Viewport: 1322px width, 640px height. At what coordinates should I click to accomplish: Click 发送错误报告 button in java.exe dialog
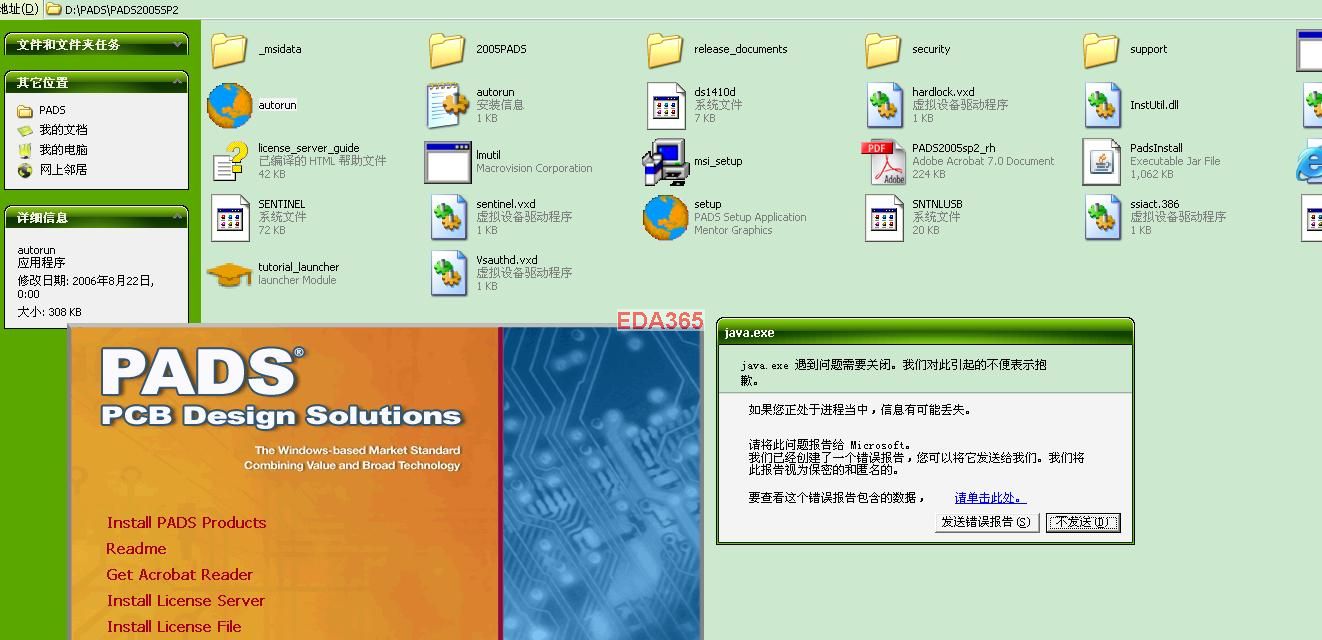987,522
